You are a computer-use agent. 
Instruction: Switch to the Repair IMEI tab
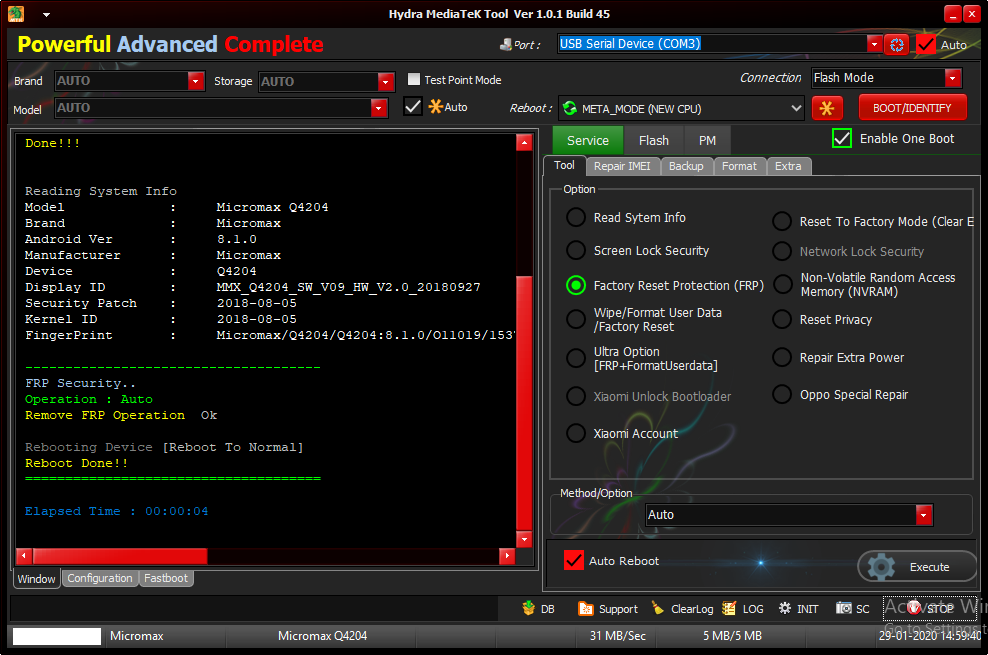[x=622, y=166]
